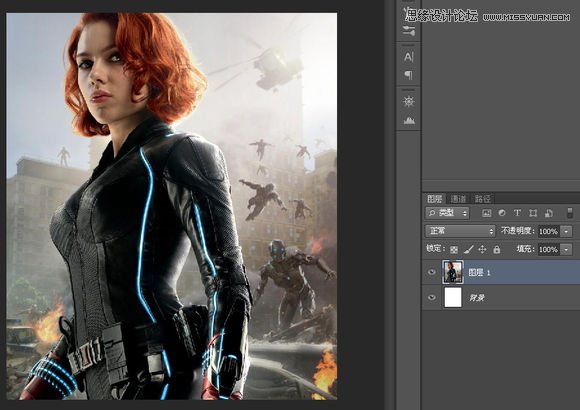Lock transparent pixels checkerboard icon
580x410 pixels.
[454, 250]
